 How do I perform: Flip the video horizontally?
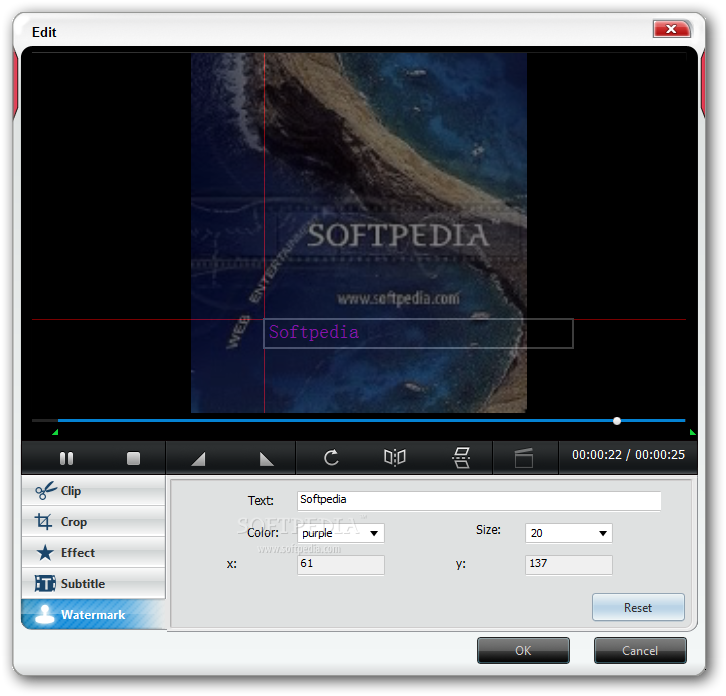395,458
